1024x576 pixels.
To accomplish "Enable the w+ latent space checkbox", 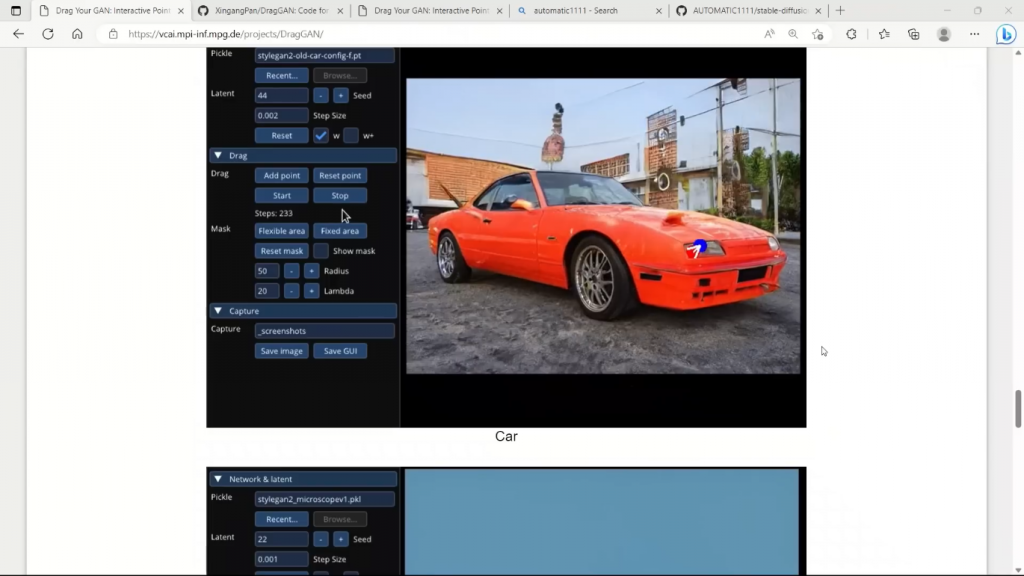I will [x=350, y=135].
